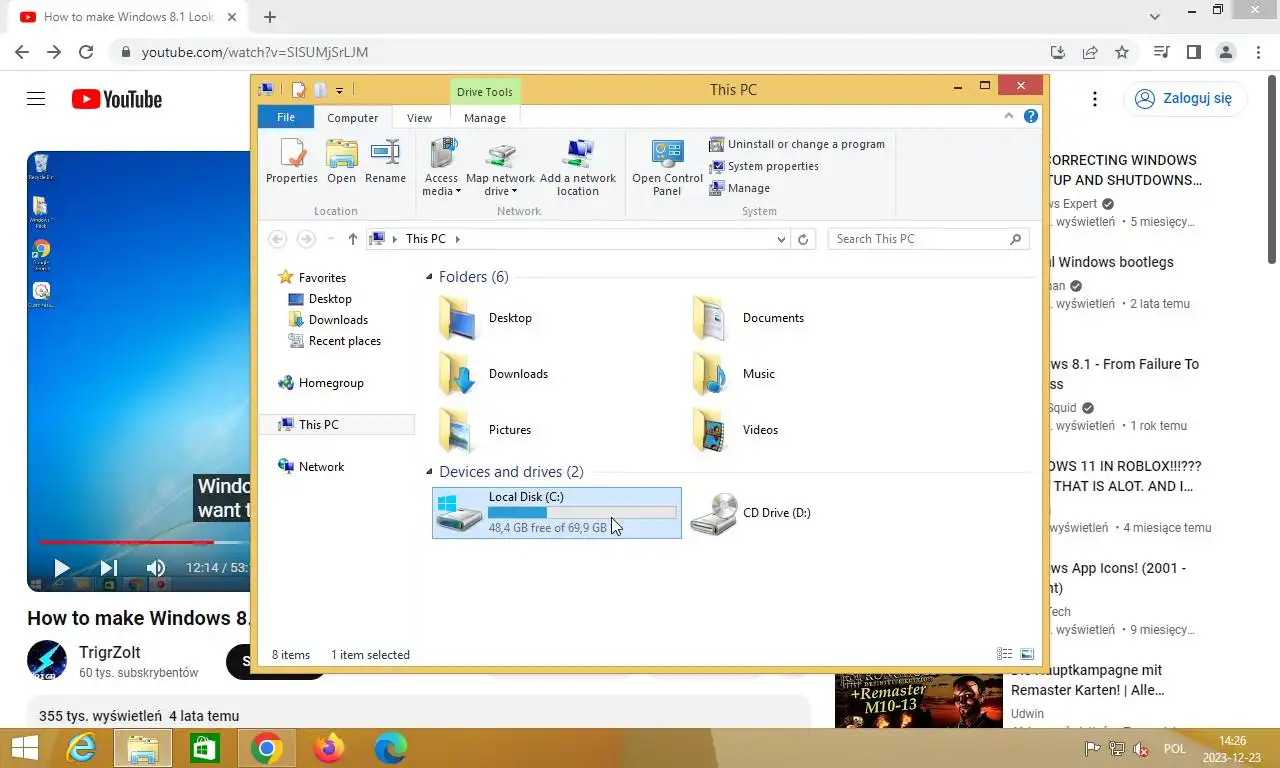
Task: Select Homegroup in navigation pane
Action: pyautogui.click(x=321, y=383)
